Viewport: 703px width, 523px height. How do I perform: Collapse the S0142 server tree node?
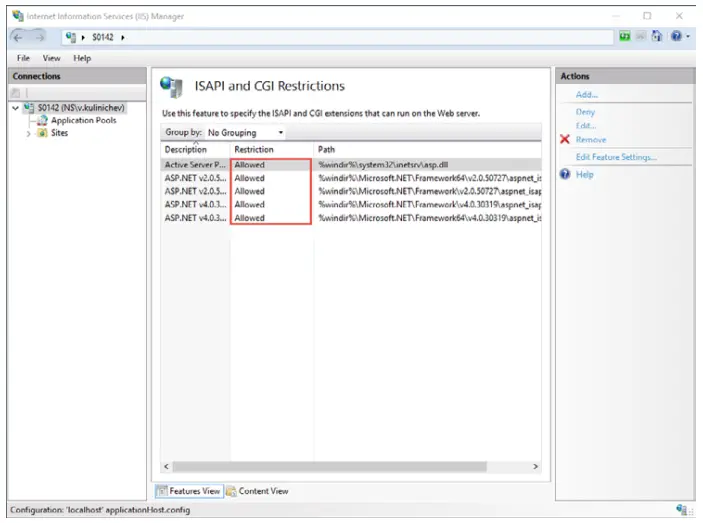click(16, 108)
